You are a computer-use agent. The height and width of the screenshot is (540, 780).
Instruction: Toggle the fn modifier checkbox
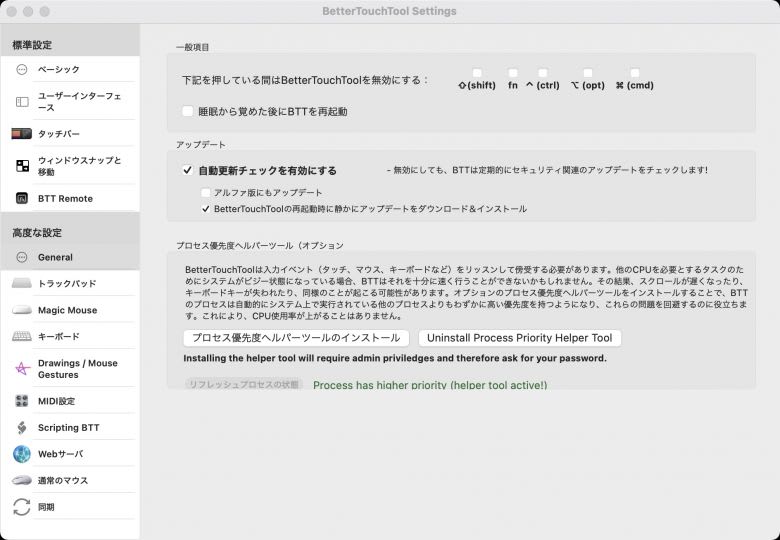pos(513,73)
